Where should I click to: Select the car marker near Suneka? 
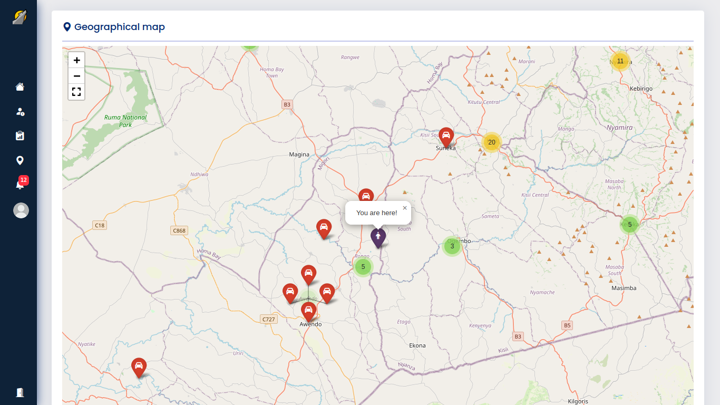[x=446, y=136]
